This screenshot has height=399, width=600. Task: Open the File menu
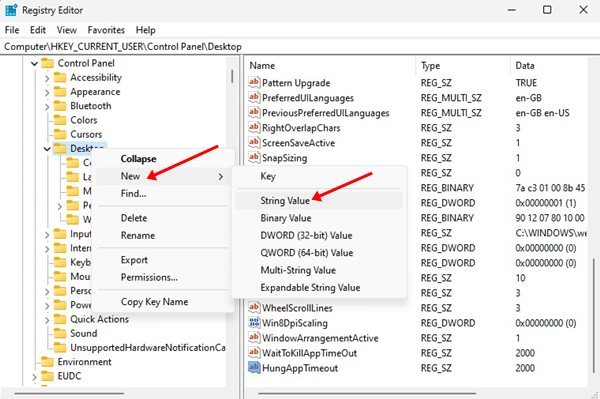(x=12, y=30)
